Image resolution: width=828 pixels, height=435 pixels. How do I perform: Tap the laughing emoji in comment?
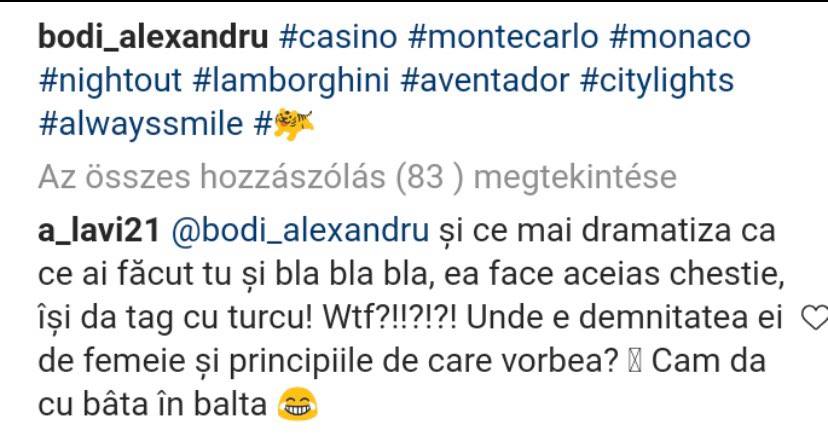coord(298,404)
